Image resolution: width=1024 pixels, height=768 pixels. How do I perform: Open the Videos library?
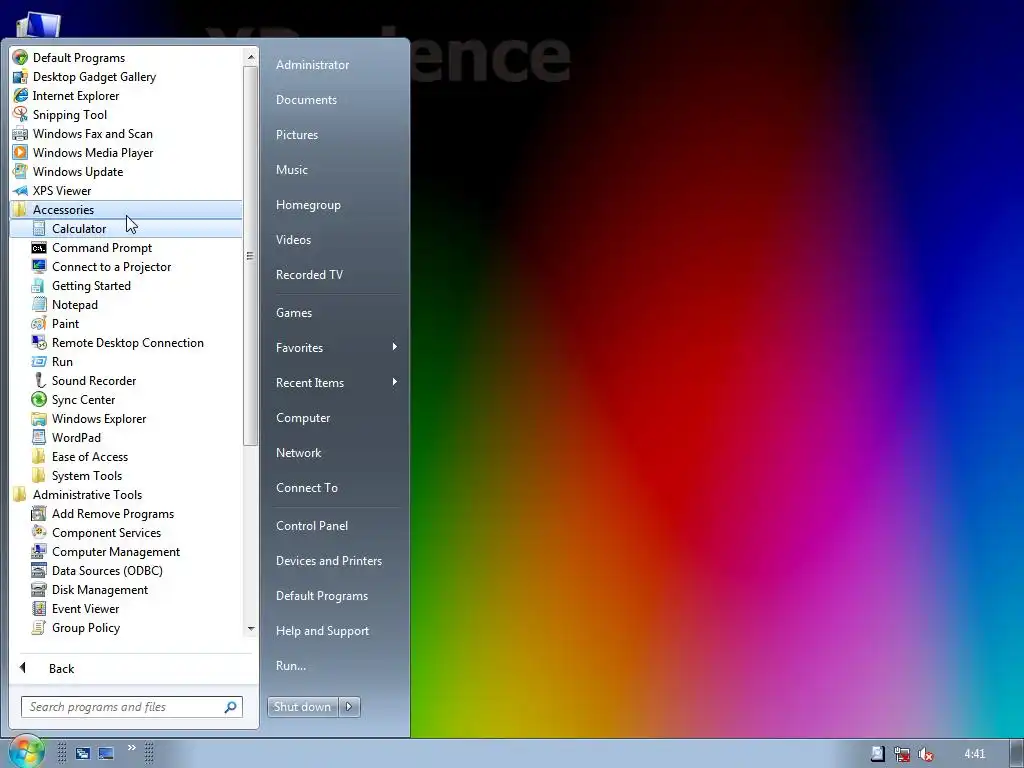pos(335,240)
